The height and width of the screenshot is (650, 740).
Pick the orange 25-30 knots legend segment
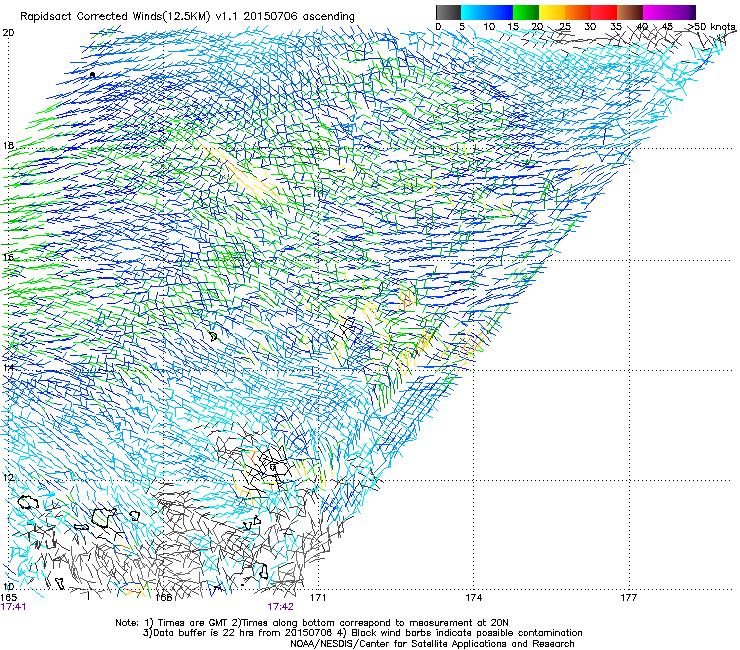pos(578,12)
